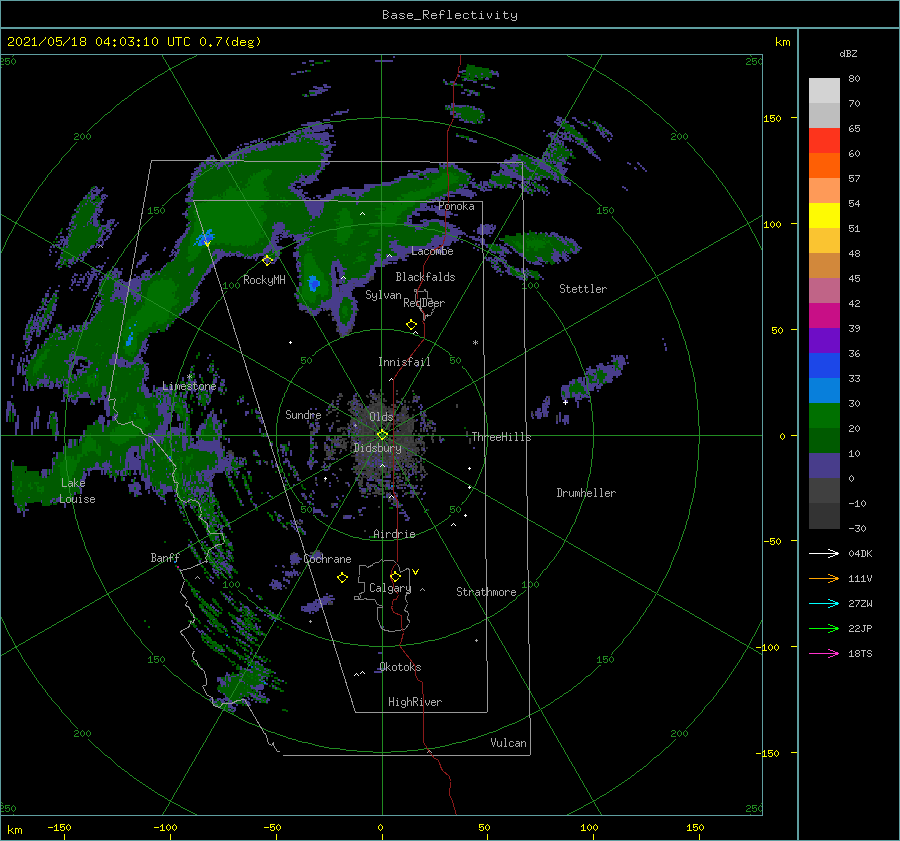Viewport: 900px width, 841px height.
Task: Click the magenta 18TS arrow in legend
Action: (x=824, y=653)
